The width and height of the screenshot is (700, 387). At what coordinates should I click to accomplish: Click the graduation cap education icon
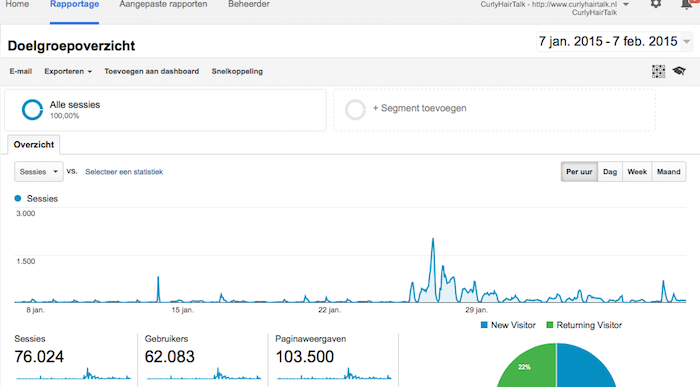[x=679, y=71]
